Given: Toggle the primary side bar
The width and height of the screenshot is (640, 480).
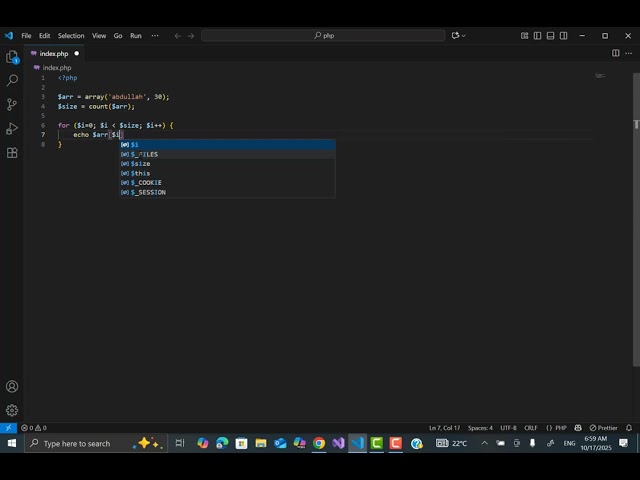Looking at the screenshot, I should coord(538,36).
